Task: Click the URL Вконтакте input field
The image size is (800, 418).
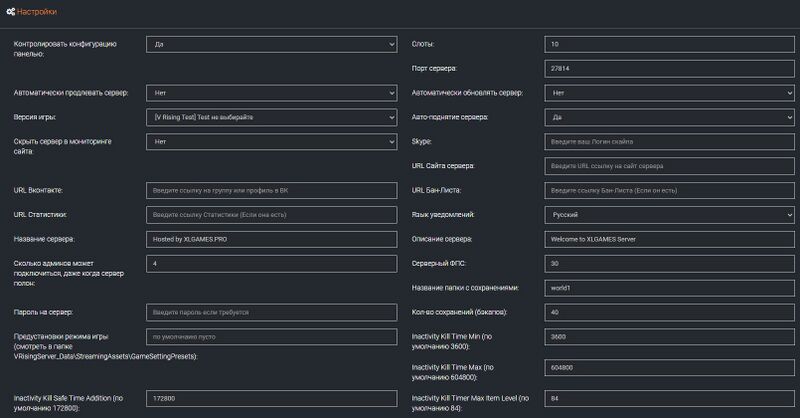Action: coord(272,190)
